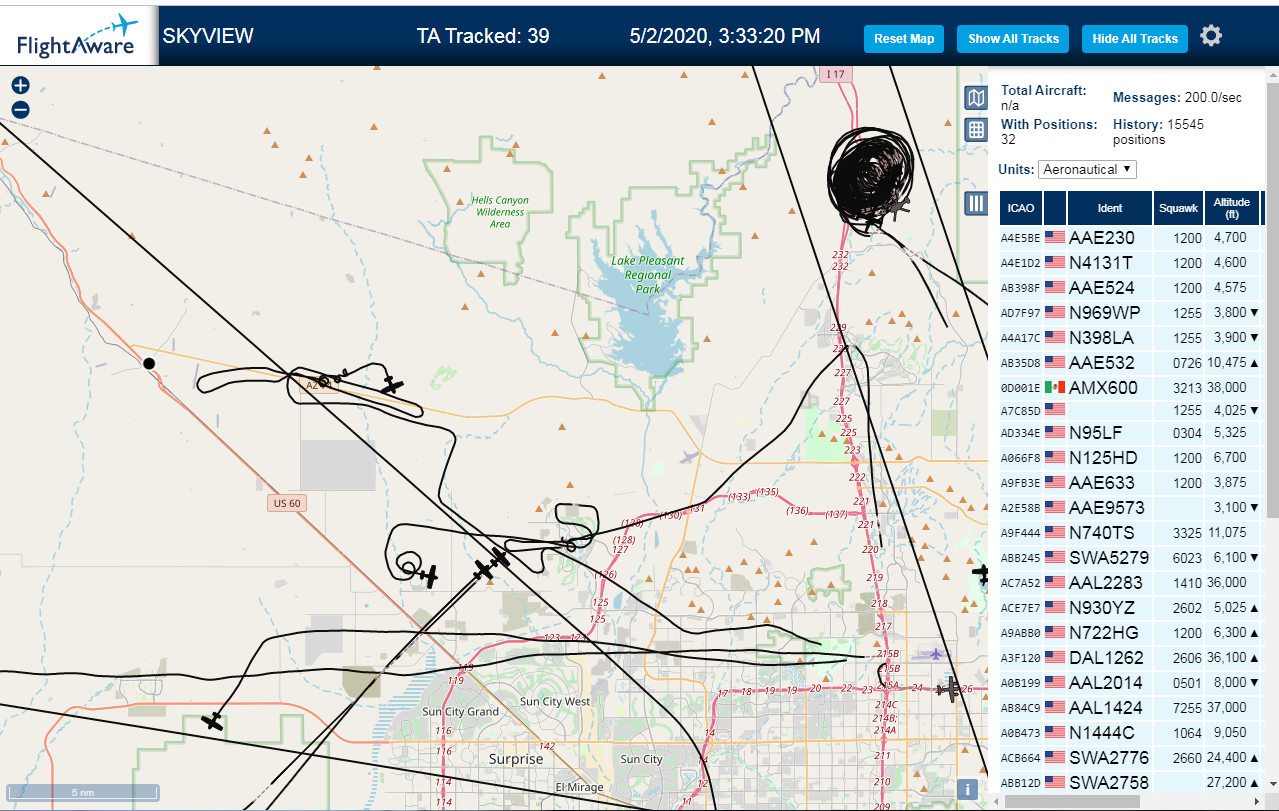Click the FlightAware logo
1279x811 pixels.
pos(78,36)
